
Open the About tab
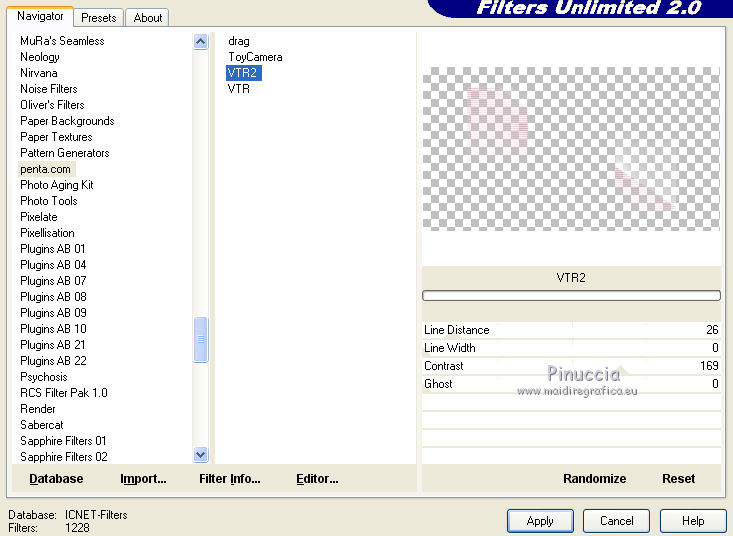coord(148,18)
